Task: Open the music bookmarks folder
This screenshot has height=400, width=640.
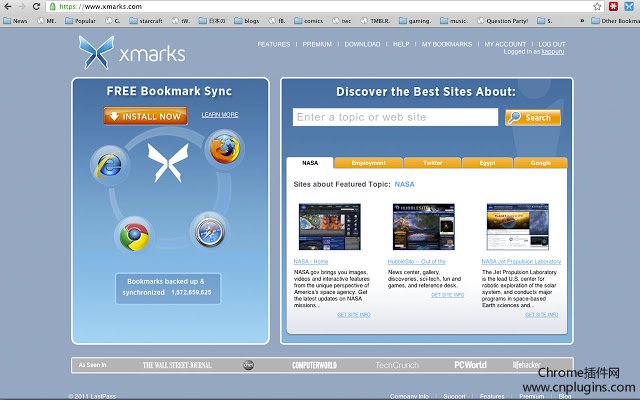Action: click(x=454, y=21)
